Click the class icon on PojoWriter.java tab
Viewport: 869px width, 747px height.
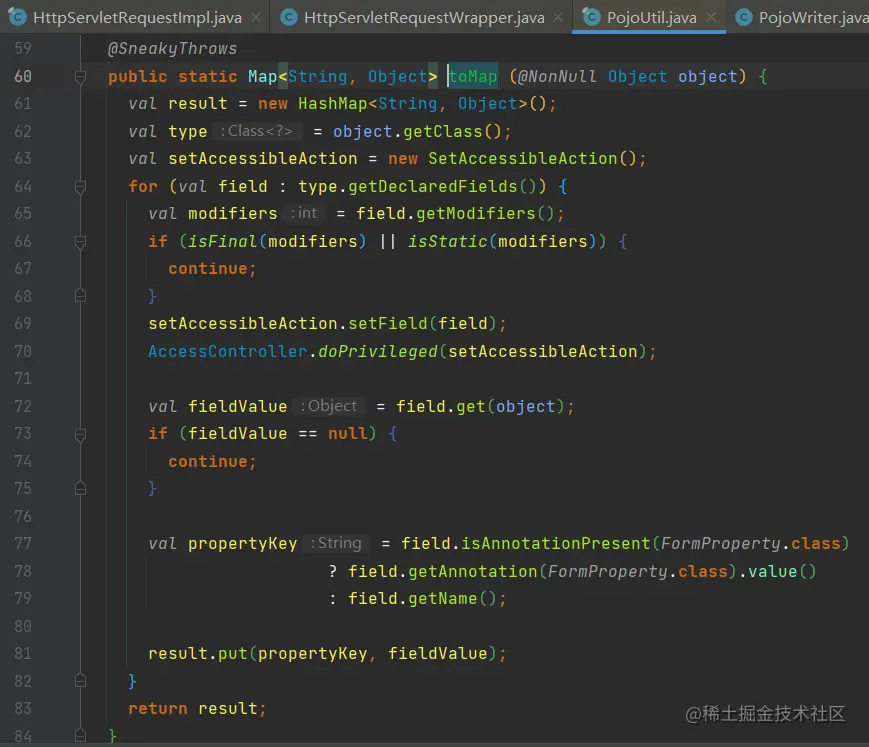pyautogui.click(x=743, y=18)
